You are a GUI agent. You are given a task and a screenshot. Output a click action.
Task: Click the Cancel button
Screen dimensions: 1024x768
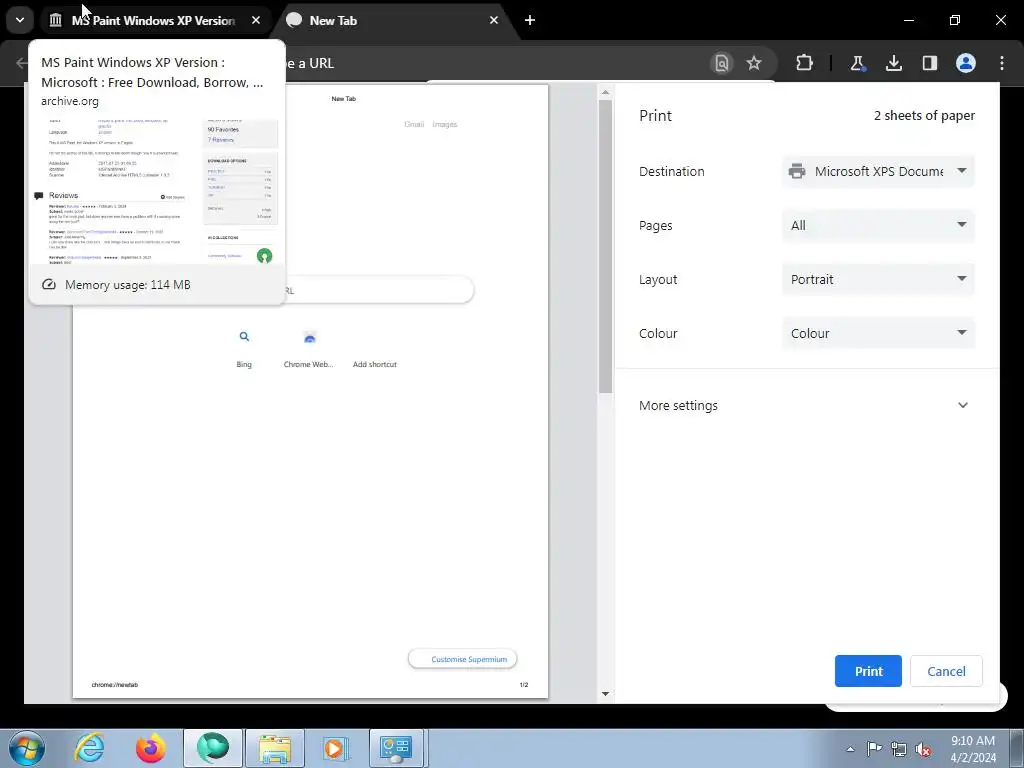(x=946, y=671)
